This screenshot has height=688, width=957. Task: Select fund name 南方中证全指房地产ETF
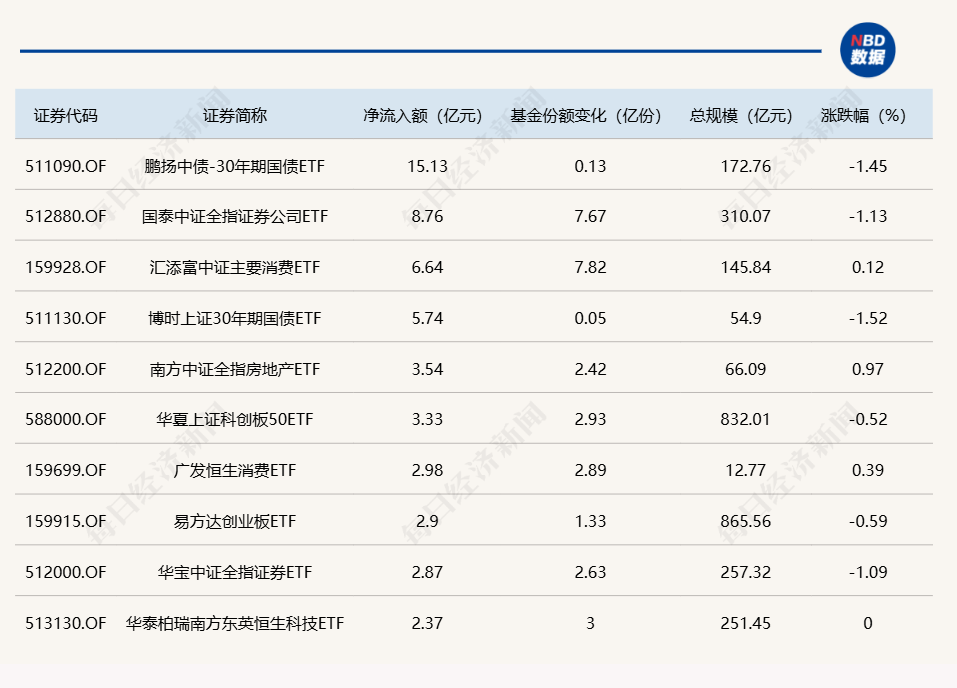click(235, 369)
